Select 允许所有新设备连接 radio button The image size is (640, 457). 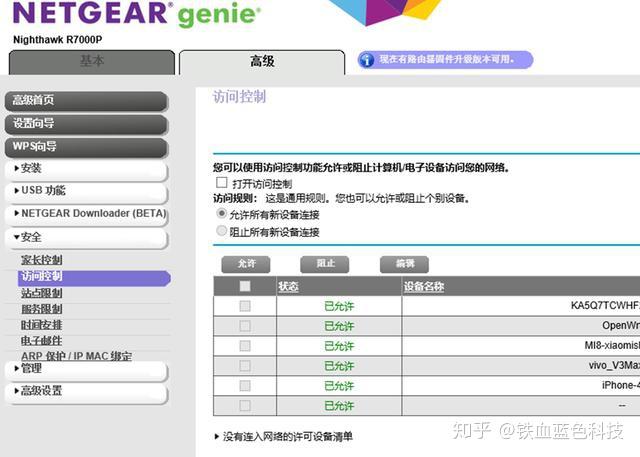(221, 213)
